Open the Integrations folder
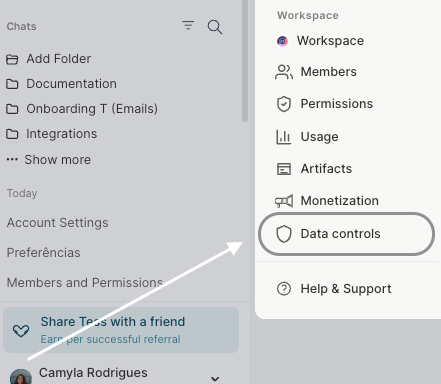 pyautogui.click(x=62, y=134)
